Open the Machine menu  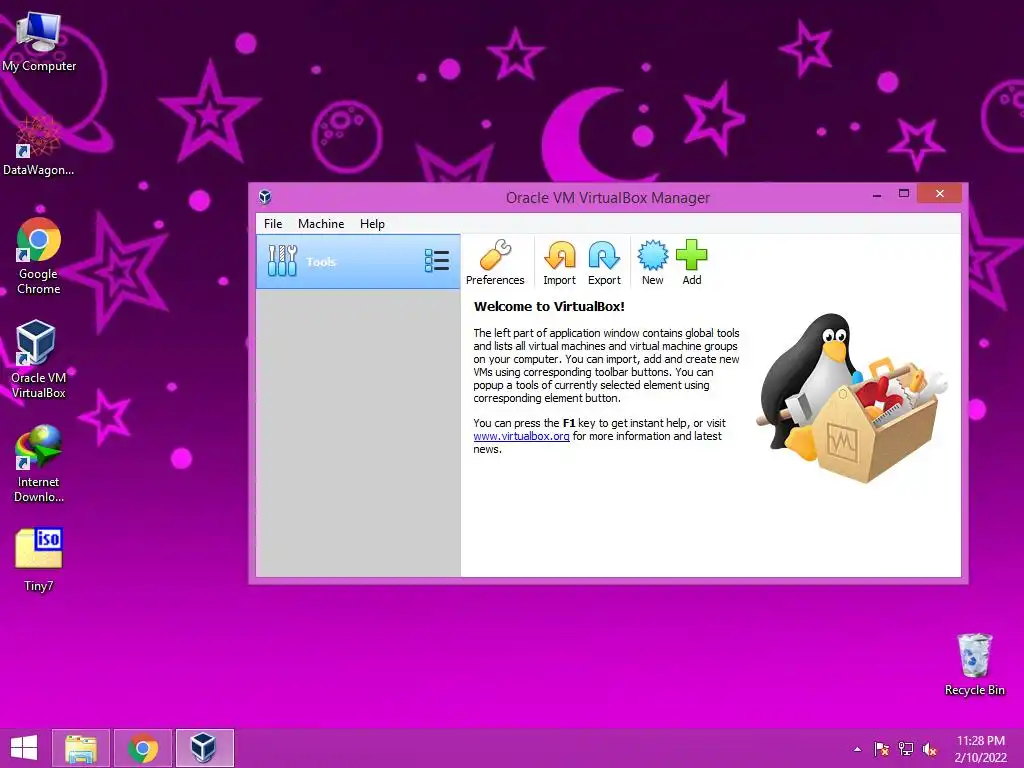[321, 223]
